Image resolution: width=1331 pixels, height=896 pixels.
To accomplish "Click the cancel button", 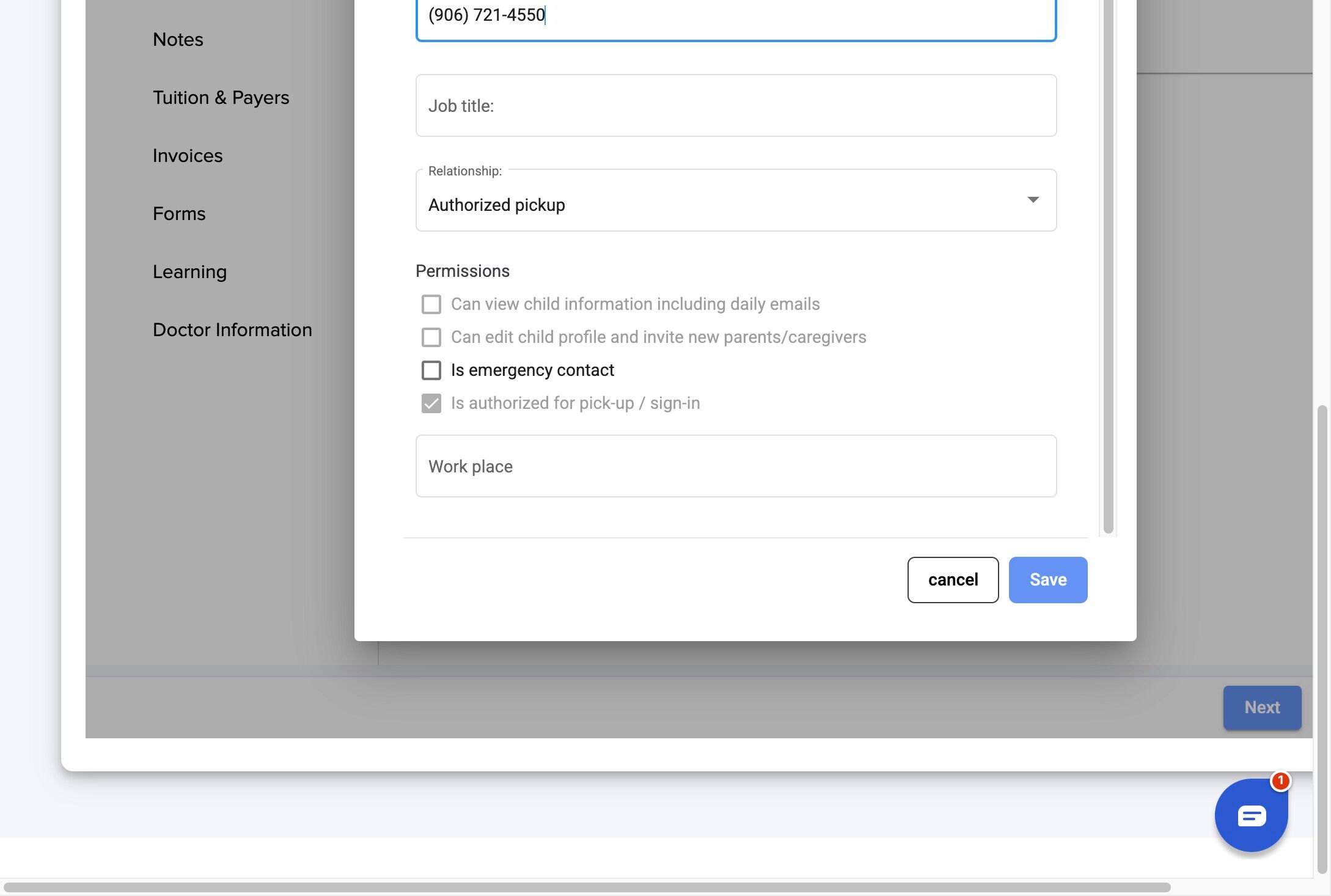I will point(953,579).
